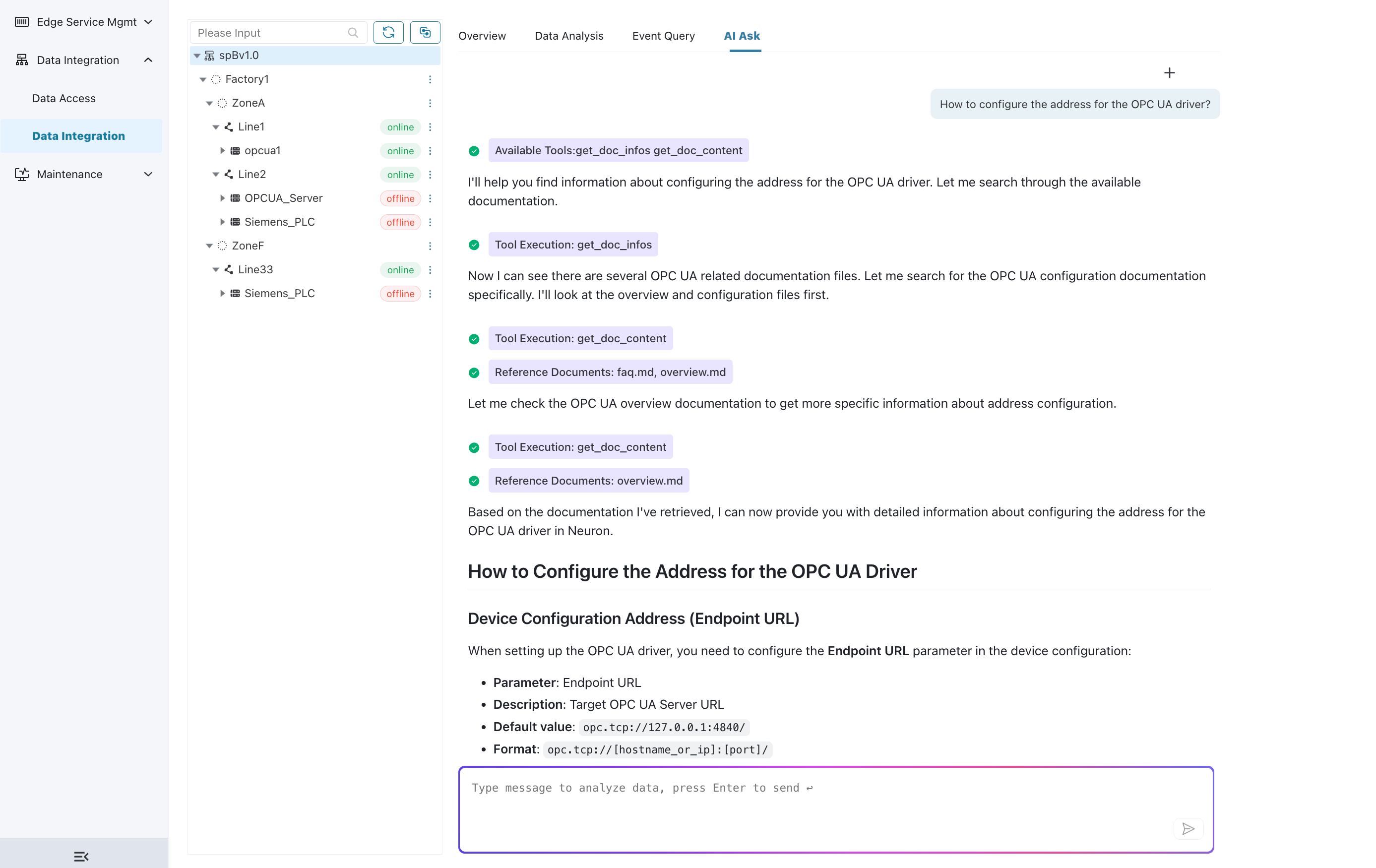Go to Data Access in sidebar

coord(64,98)
